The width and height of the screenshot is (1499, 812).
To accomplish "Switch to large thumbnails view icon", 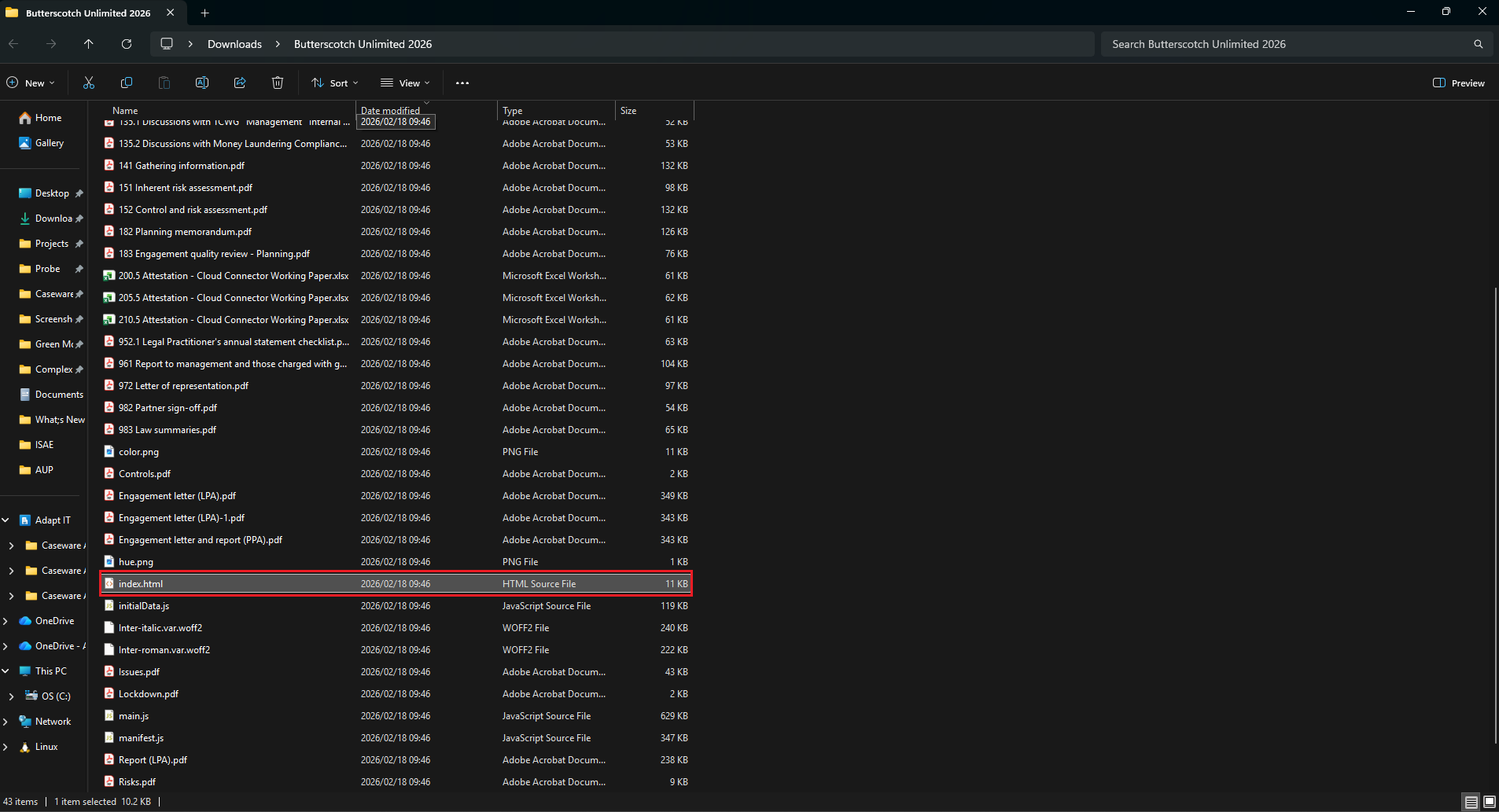I will click(x=1489, y=802).
